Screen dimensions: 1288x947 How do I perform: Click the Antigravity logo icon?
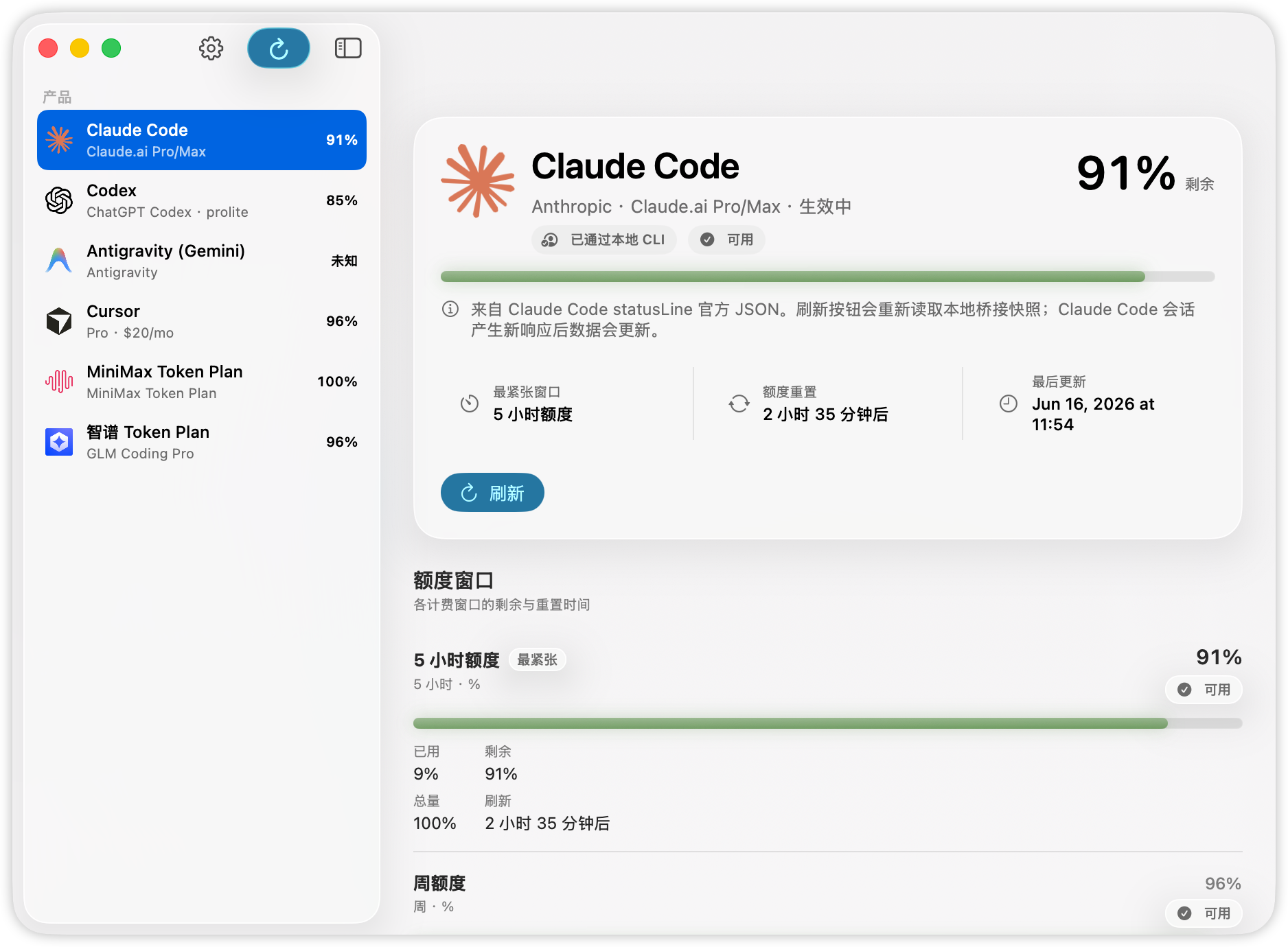[59, 261]
